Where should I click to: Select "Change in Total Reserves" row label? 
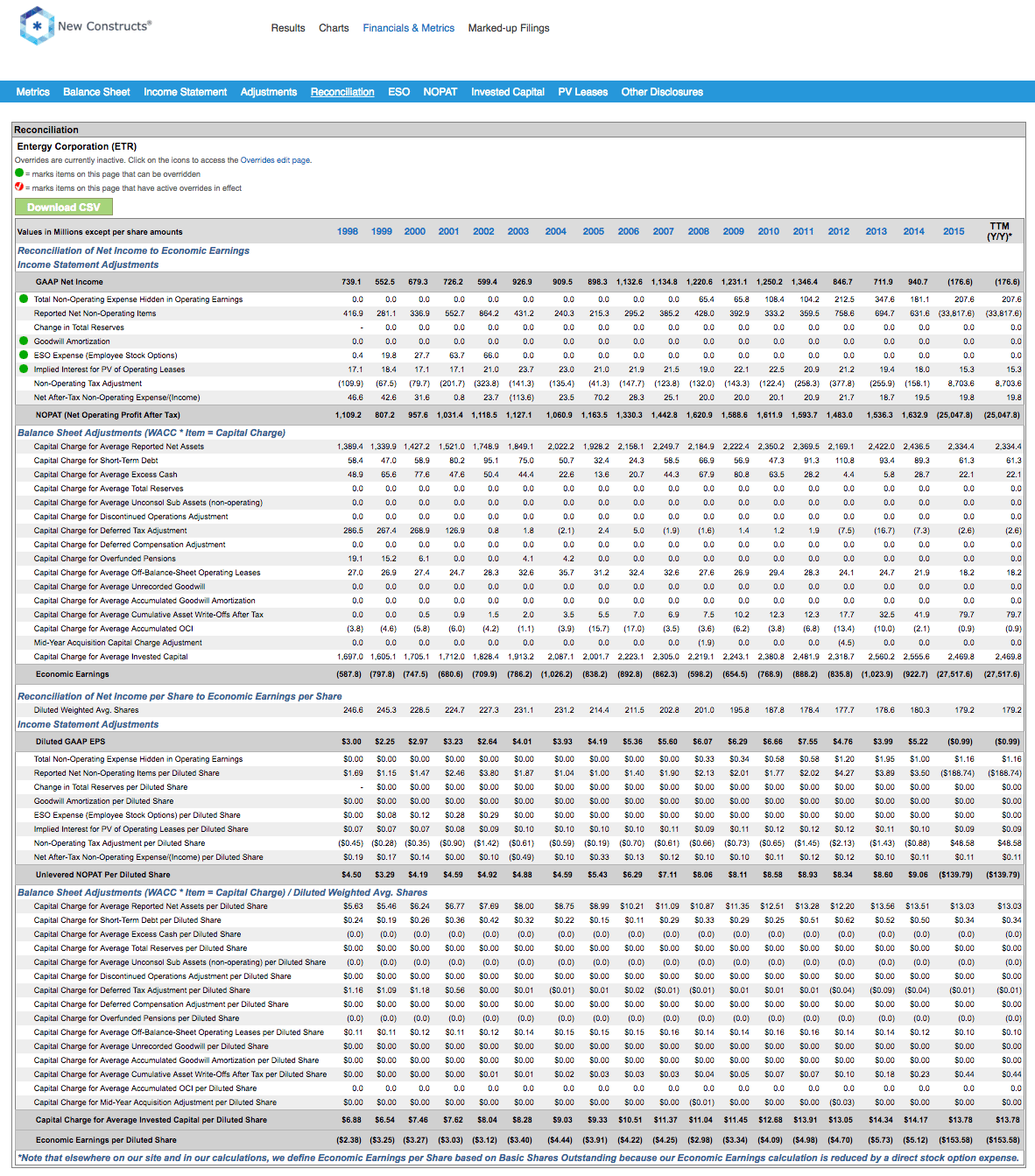(79, 327)
